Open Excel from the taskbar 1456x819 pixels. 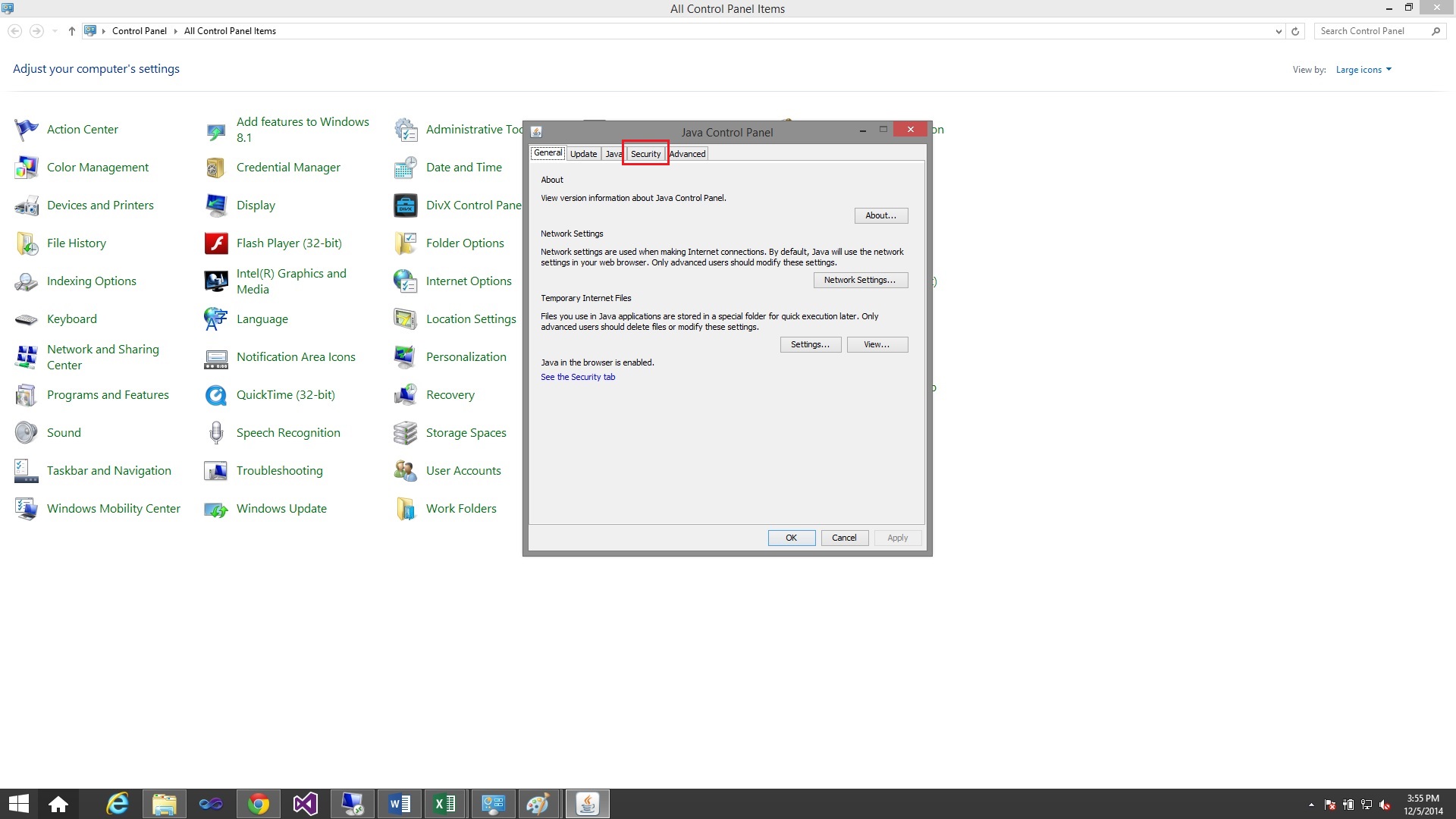coord(447,805)
